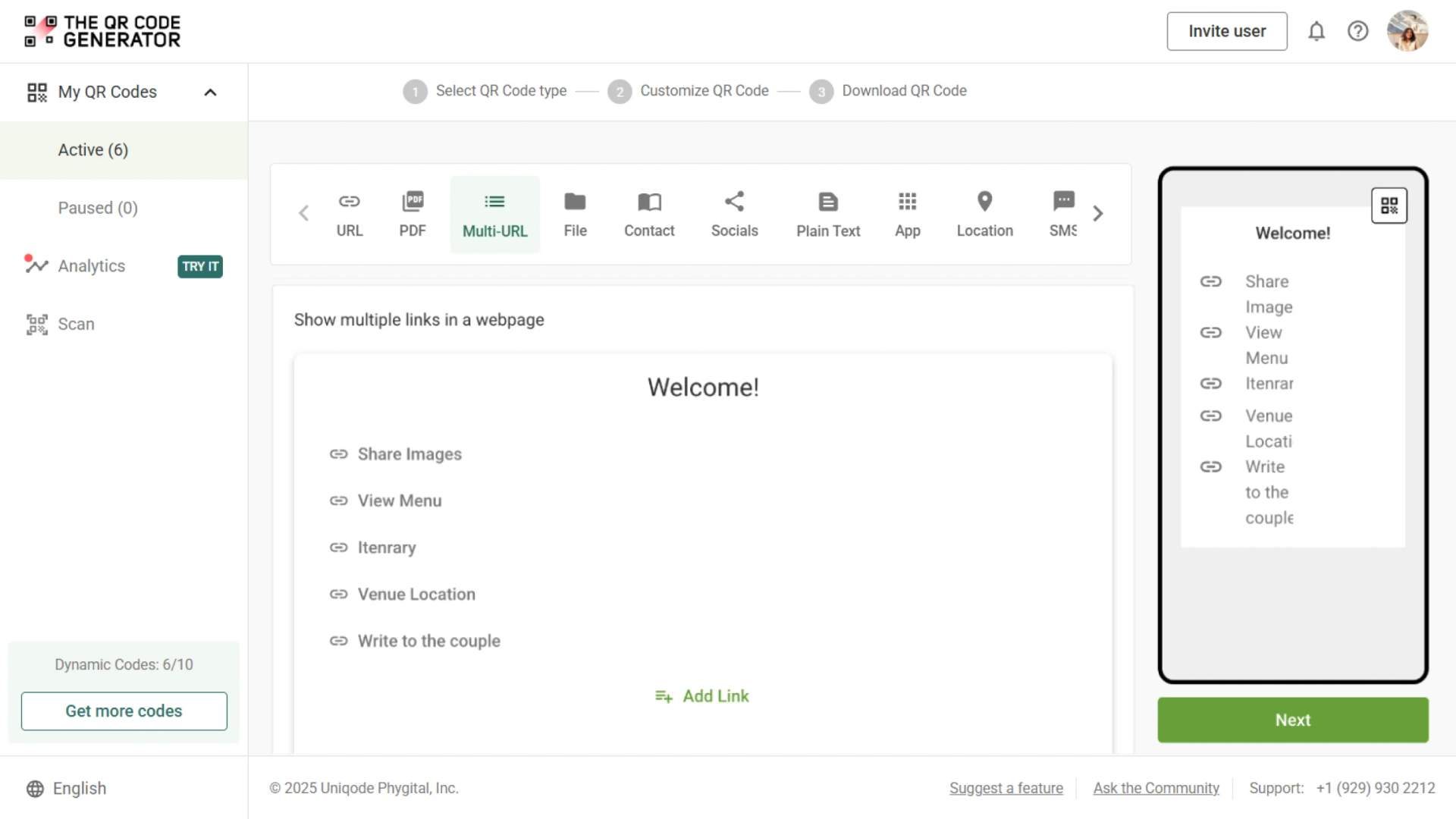Click the Venue Location link entry
1456x819 pixels.
[403, 595]
